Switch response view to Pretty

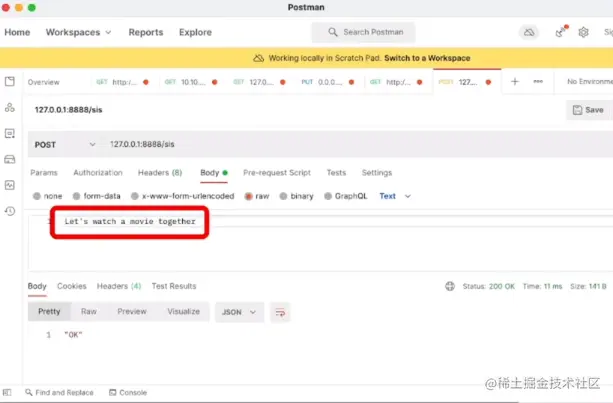(49, 312)
